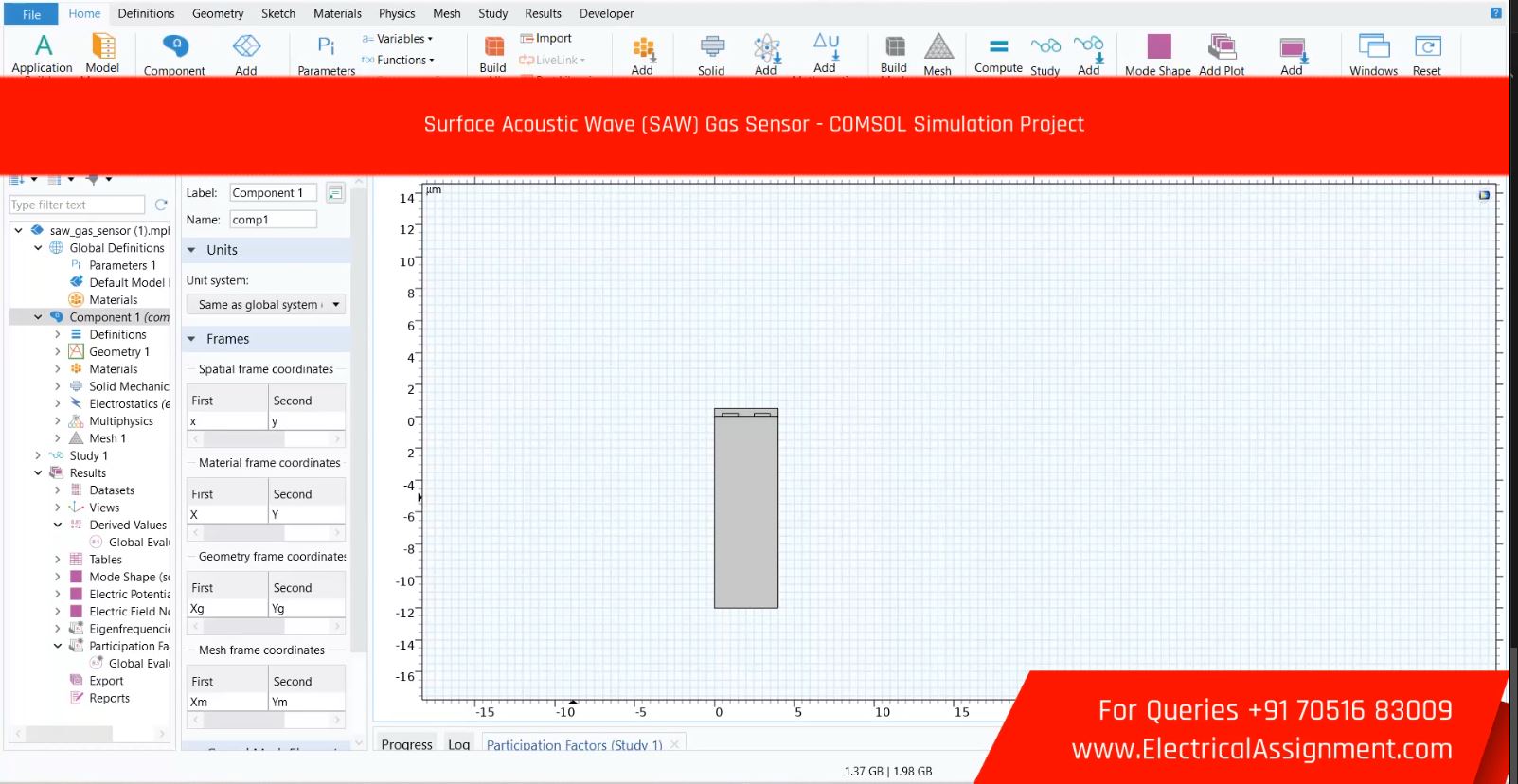Click the Name input field
Image resolution: width=1518 pixels, height=784 pixels.
click(273, 220)
